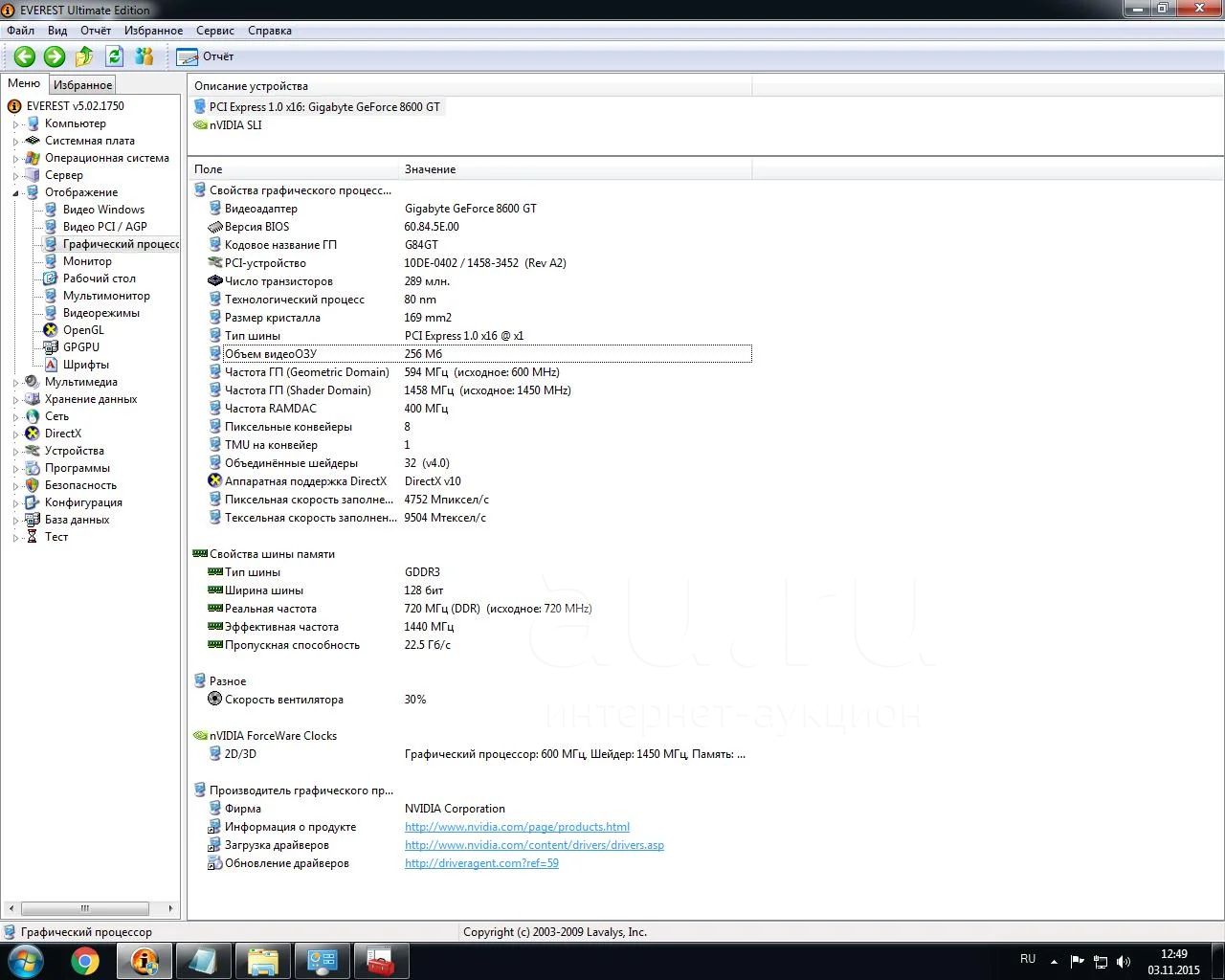
Task: Open the driveragent.com update link
Action: coord(481,863)
